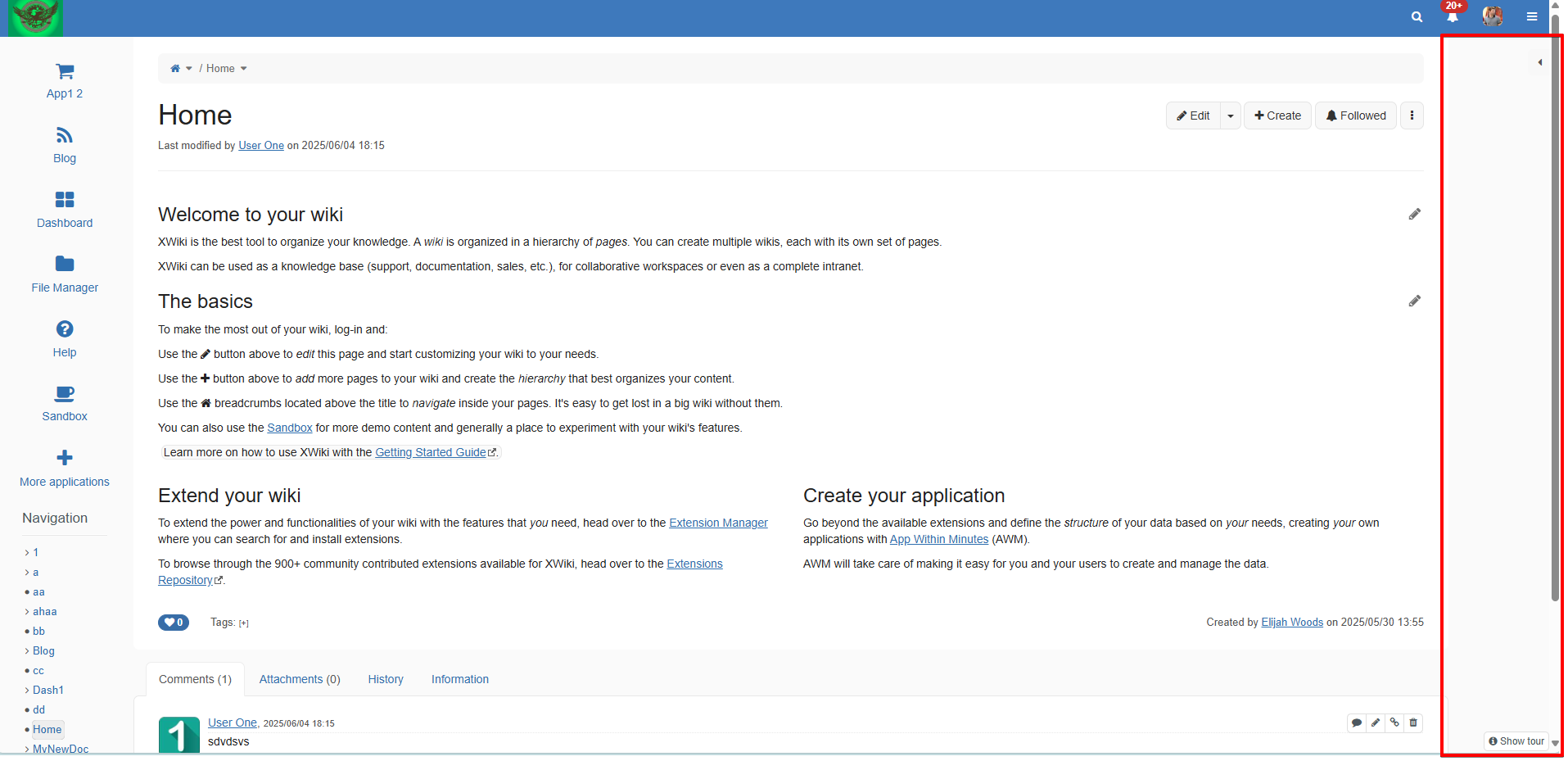Reply to User One's comment
Viewport: 1568px width, 761px height.
pyautogui.click(x=1357, y=722)
